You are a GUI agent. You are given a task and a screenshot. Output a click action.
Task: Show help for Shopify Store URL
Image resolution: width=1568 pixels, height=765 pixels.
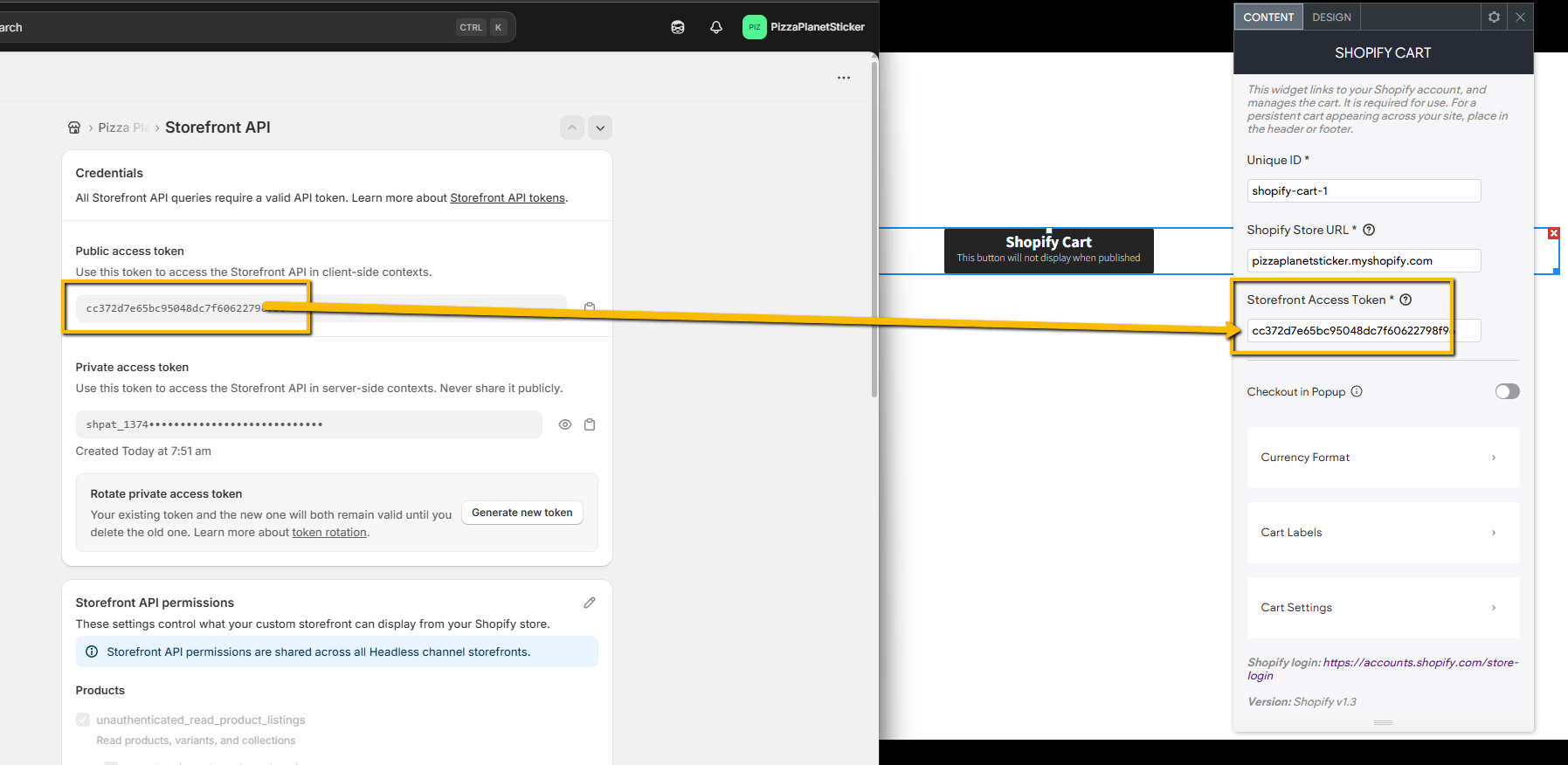tap(1369, 230)
